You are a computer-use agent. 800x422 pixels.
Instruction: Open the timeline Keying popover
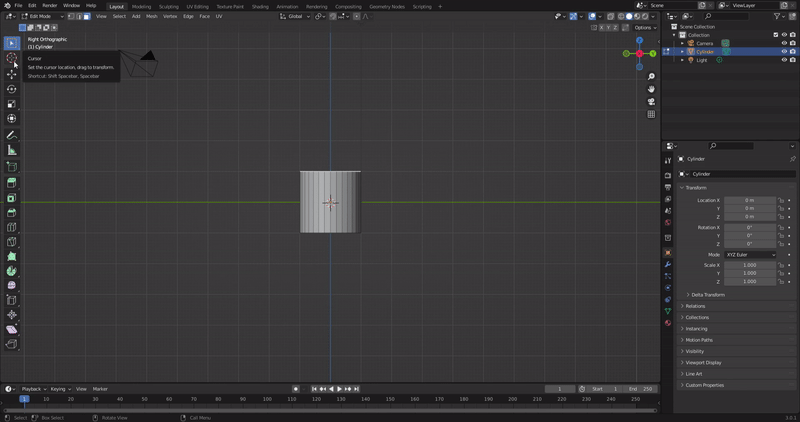click(x=60, y=389)
